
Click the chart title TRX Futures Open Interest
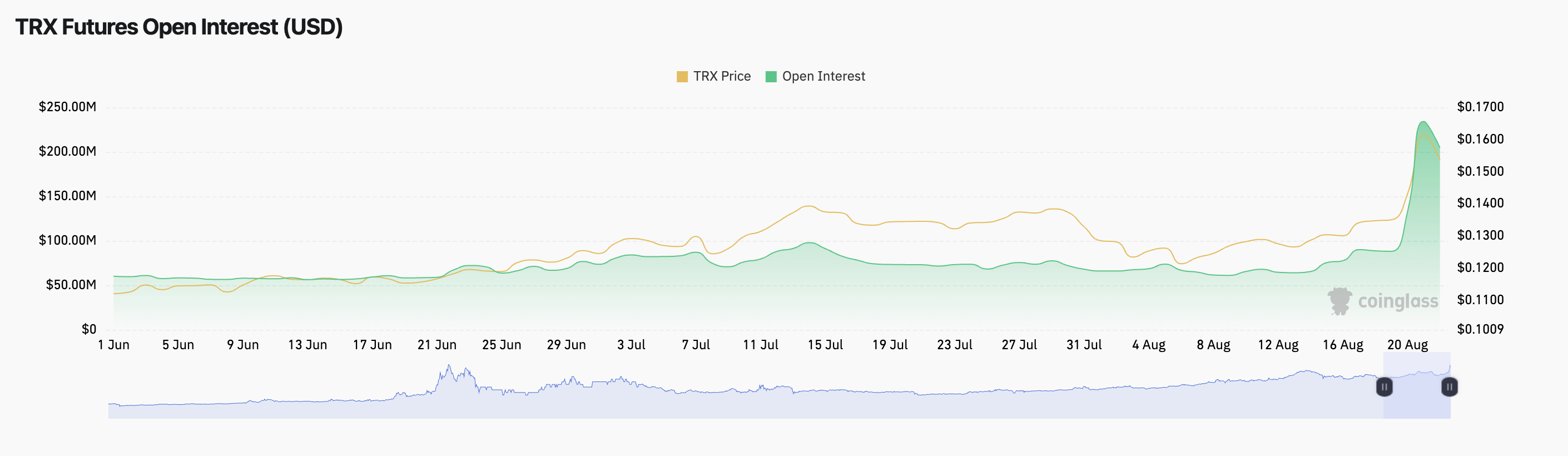(179, 27)
